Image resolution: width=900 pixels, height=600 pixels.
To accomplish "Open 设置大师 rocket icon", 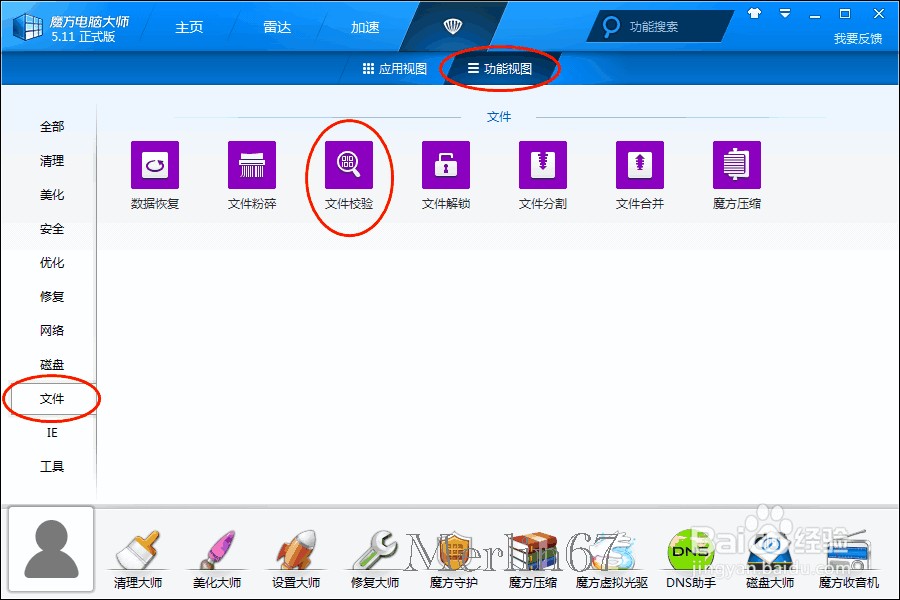I will [x=296, y=559].
